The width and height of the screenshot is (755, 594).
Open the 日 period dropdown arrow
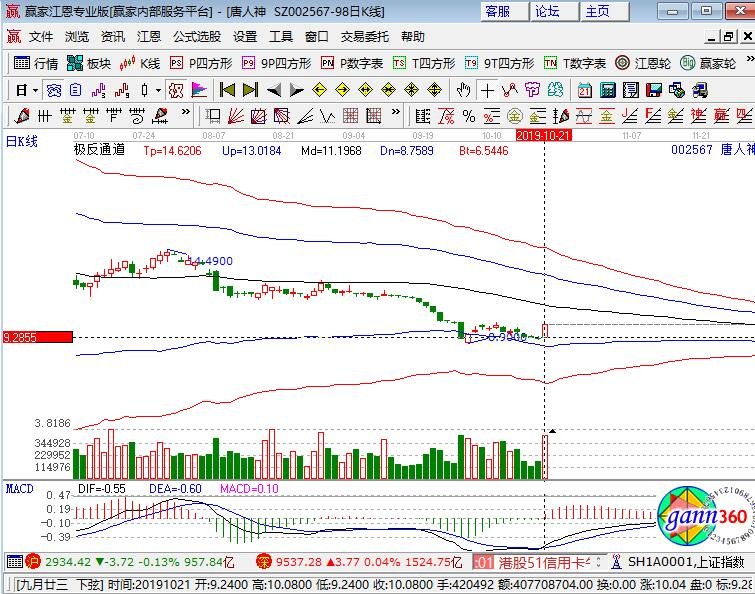tap(35, 90)
